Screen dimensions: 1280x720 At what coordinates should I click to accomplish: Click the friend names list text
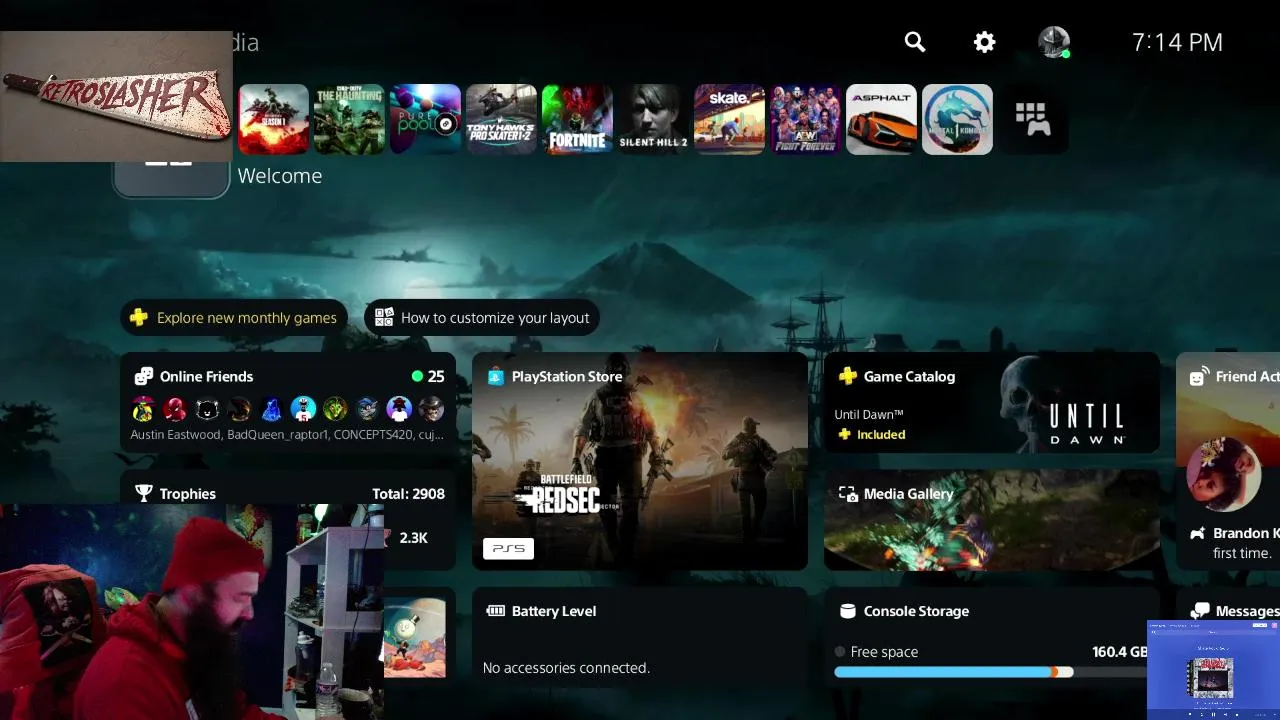pos(288,435)
